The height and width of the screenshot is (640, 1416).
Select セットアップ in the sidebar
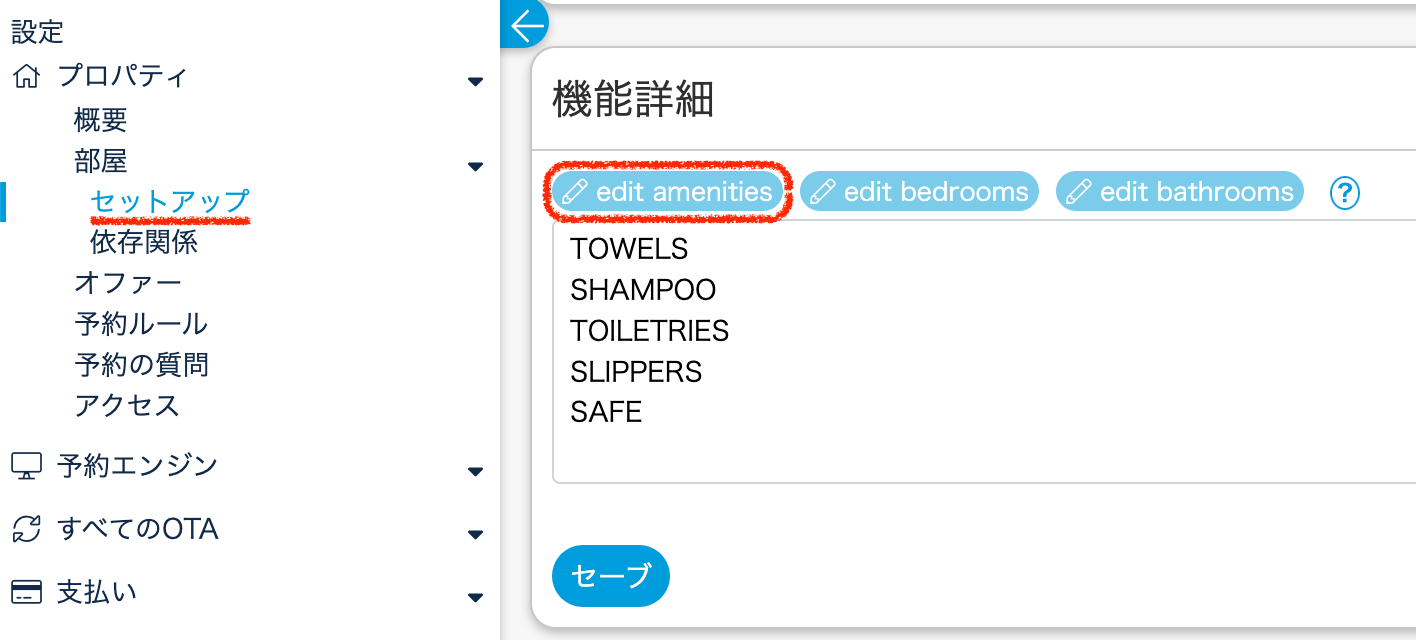tap(169, 201)
